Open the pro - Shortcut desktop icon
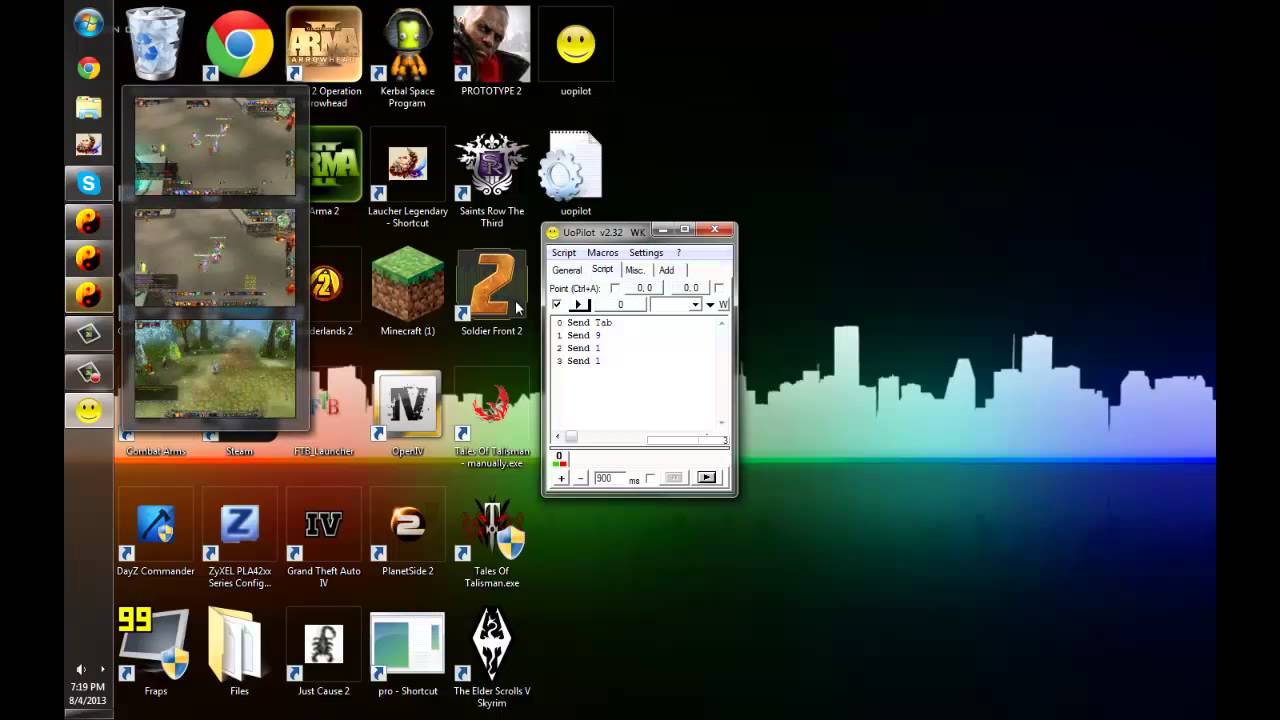The width and height of the screenshot is (1280, 720). (407, 653)
